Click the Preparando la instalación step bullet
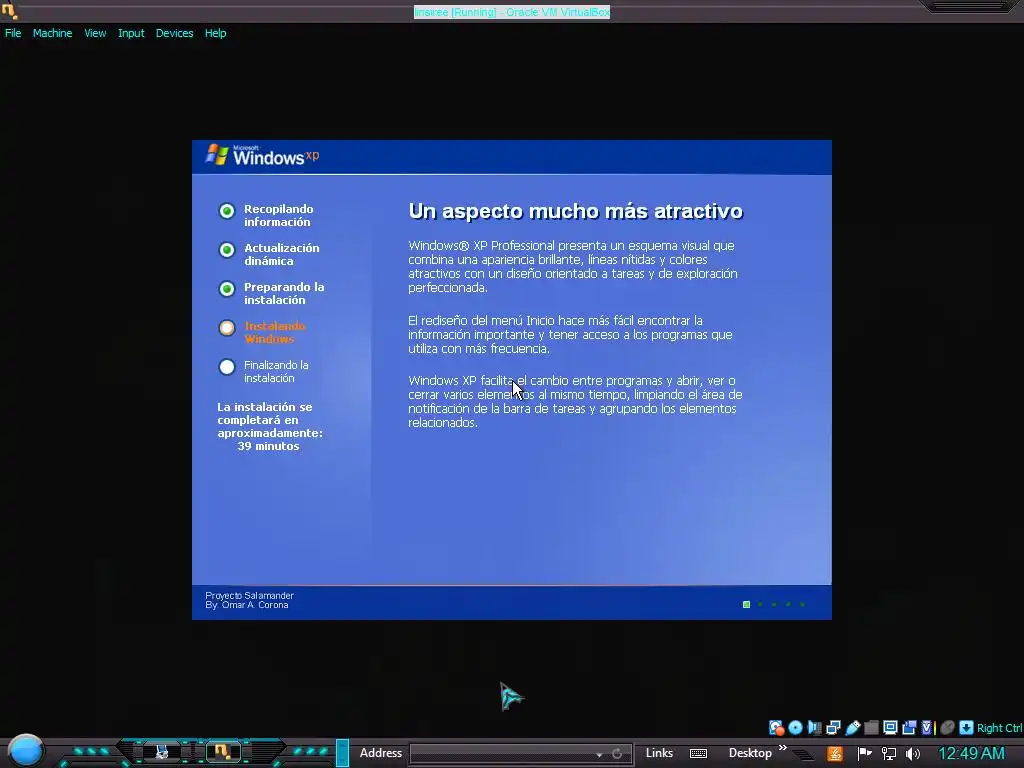 (x=227, y=289)
